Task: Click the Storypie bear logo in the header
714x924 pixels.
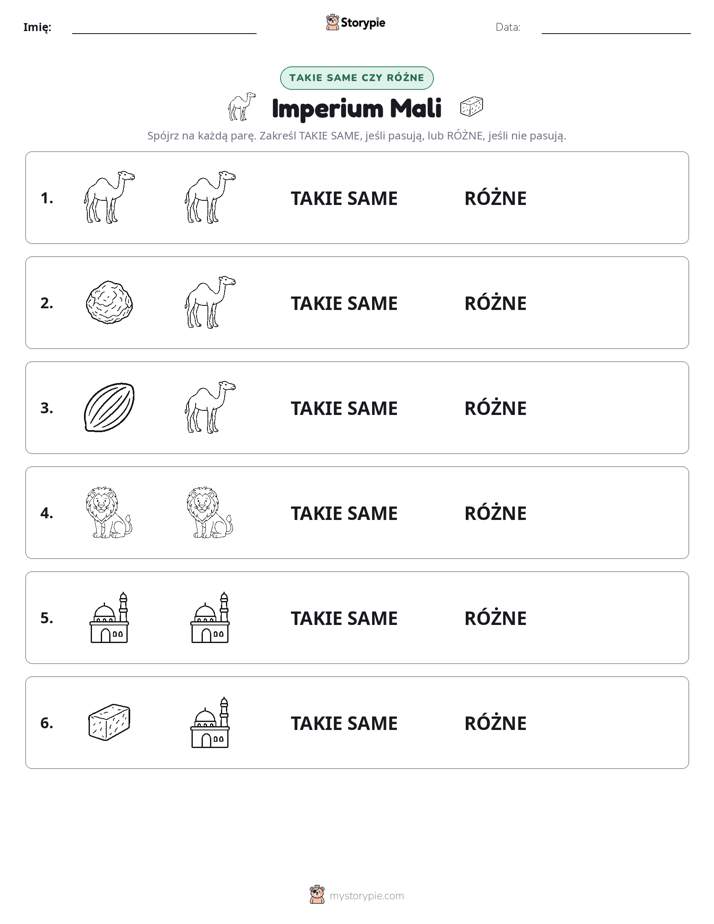Action: click(x=332, y=22)
